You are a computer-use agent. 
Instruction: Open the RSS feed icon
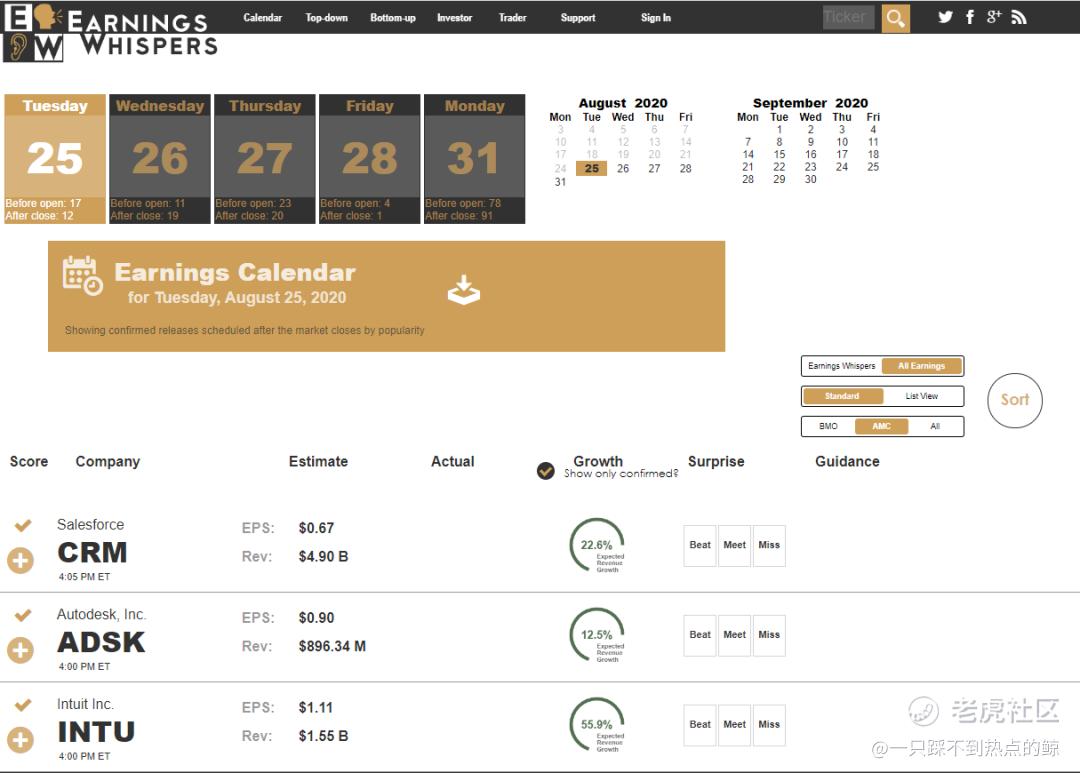tap(1019, 17)
